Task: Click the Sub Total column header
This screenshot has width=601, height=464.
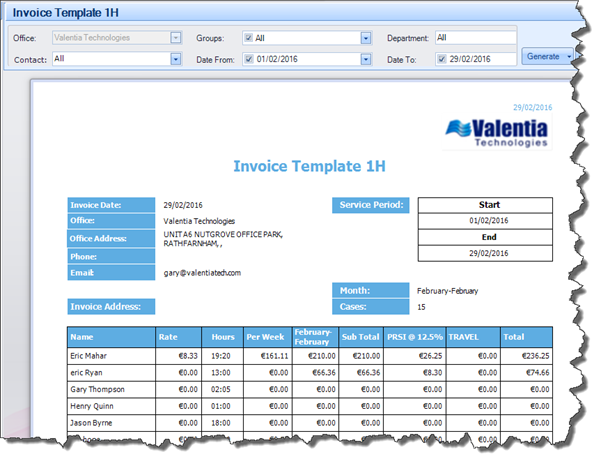Action: [x=361, y=337]
